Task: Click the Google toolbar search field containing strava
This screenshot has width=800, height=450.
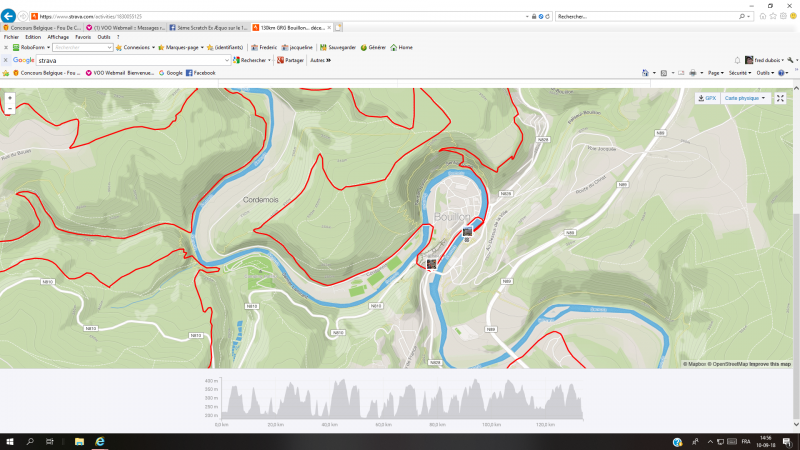Action: pyautogui.click(x=133, y=60)
